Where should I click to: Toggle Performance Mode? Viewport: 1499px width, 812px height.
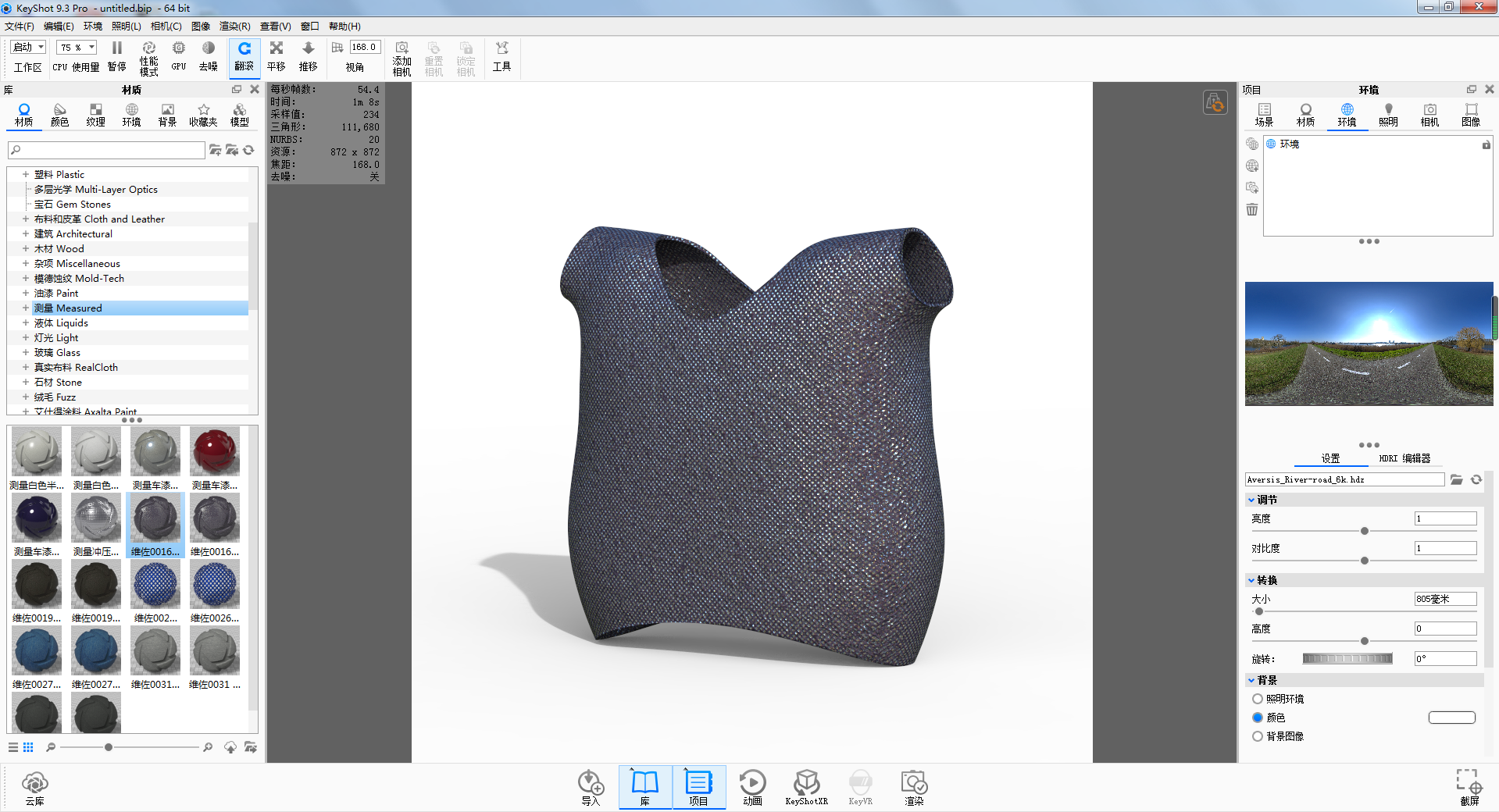[148, 58]
